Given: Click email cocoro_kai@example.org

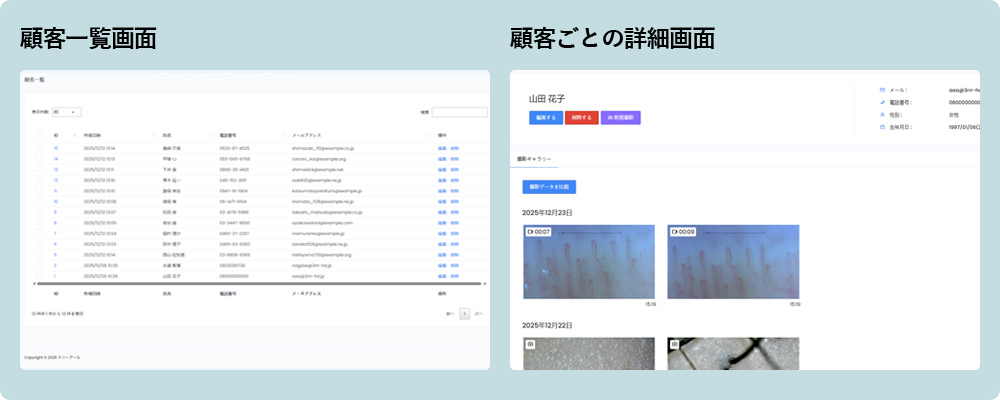Looking at the screenshot, I should [x=319, y=159].
